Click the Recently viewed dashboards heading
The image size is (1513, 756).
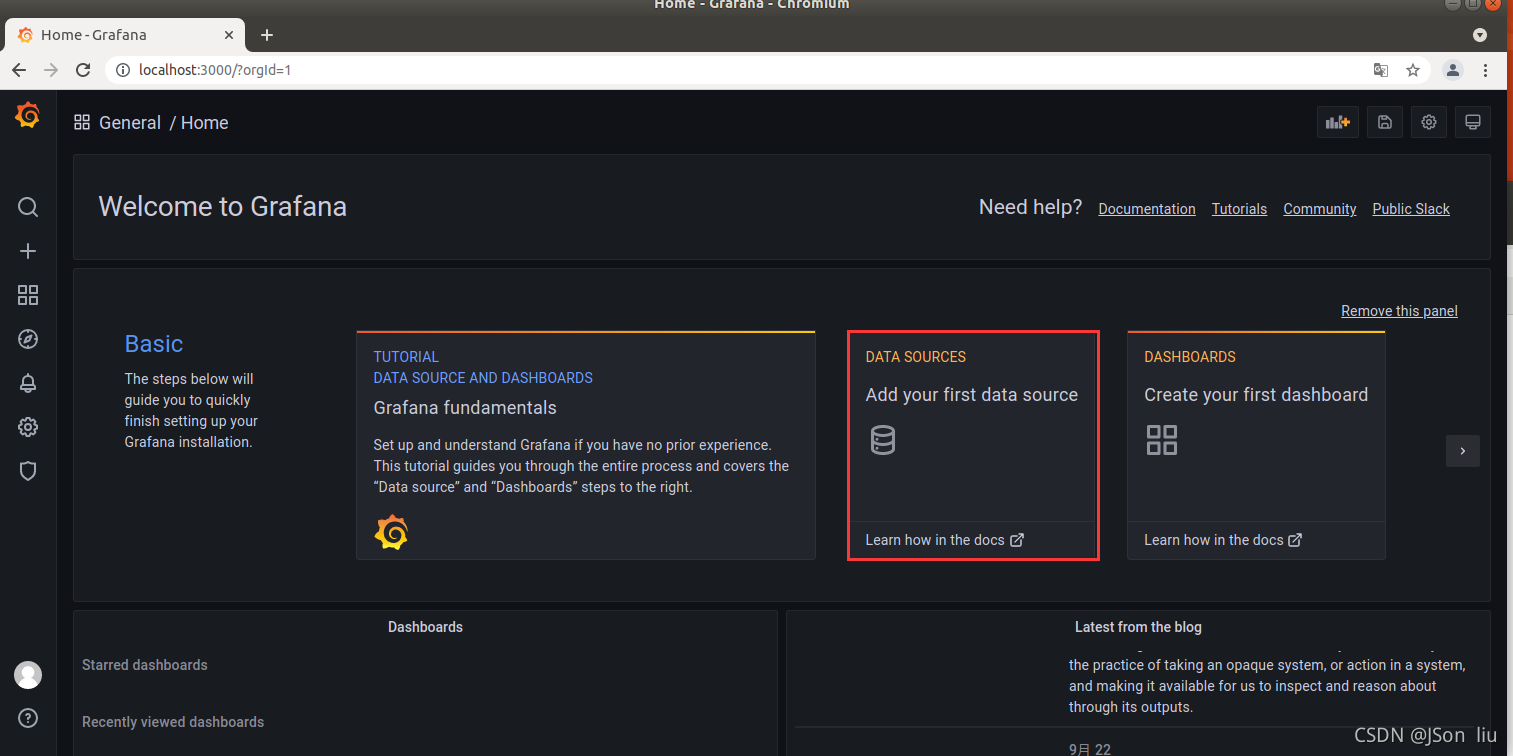[x=173, y=722]
